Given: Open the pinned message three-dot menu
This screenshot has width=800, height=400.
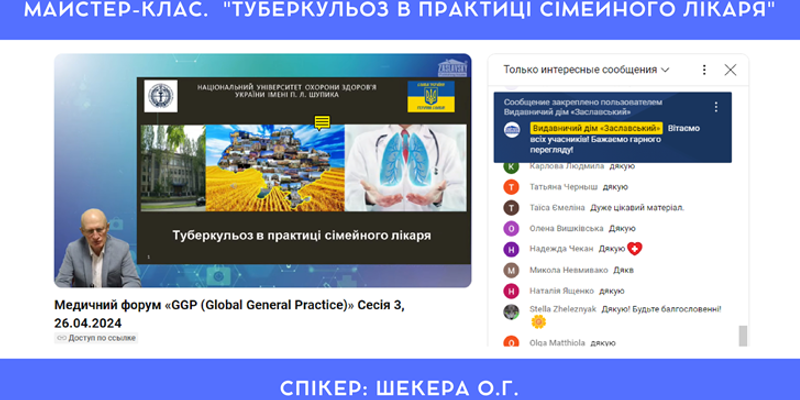Looking at the screenshot, I should [716, 107].
